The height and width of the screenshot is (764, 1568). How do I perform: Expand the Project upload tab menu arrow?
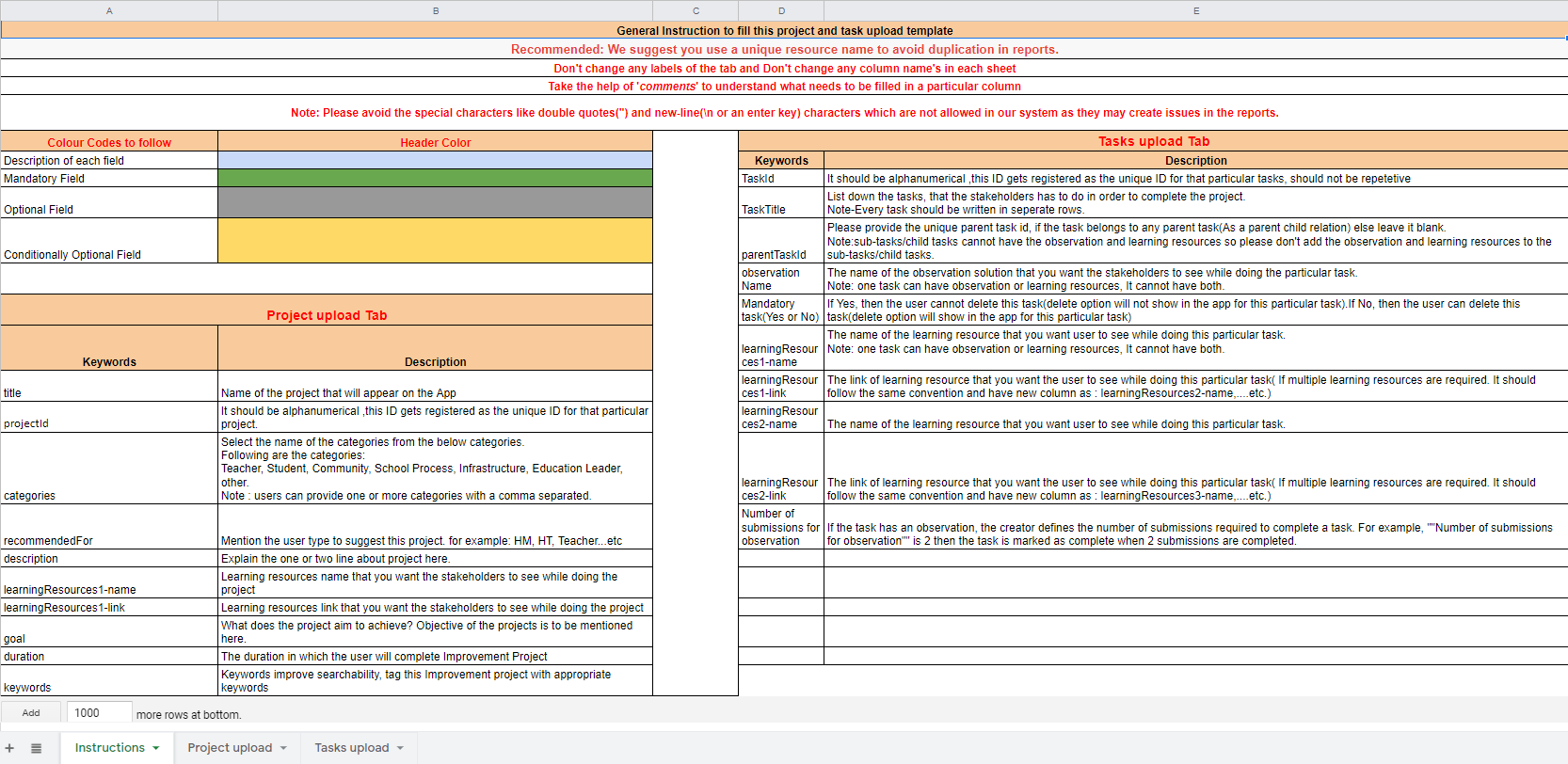pos(283,748)
